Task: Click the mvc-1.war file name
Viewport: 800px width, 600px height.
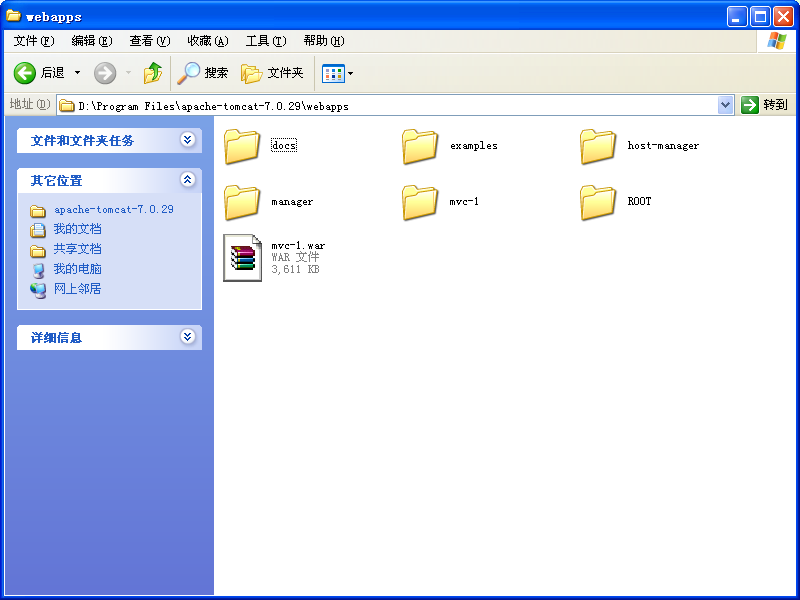Action: [x=298, y=245]
